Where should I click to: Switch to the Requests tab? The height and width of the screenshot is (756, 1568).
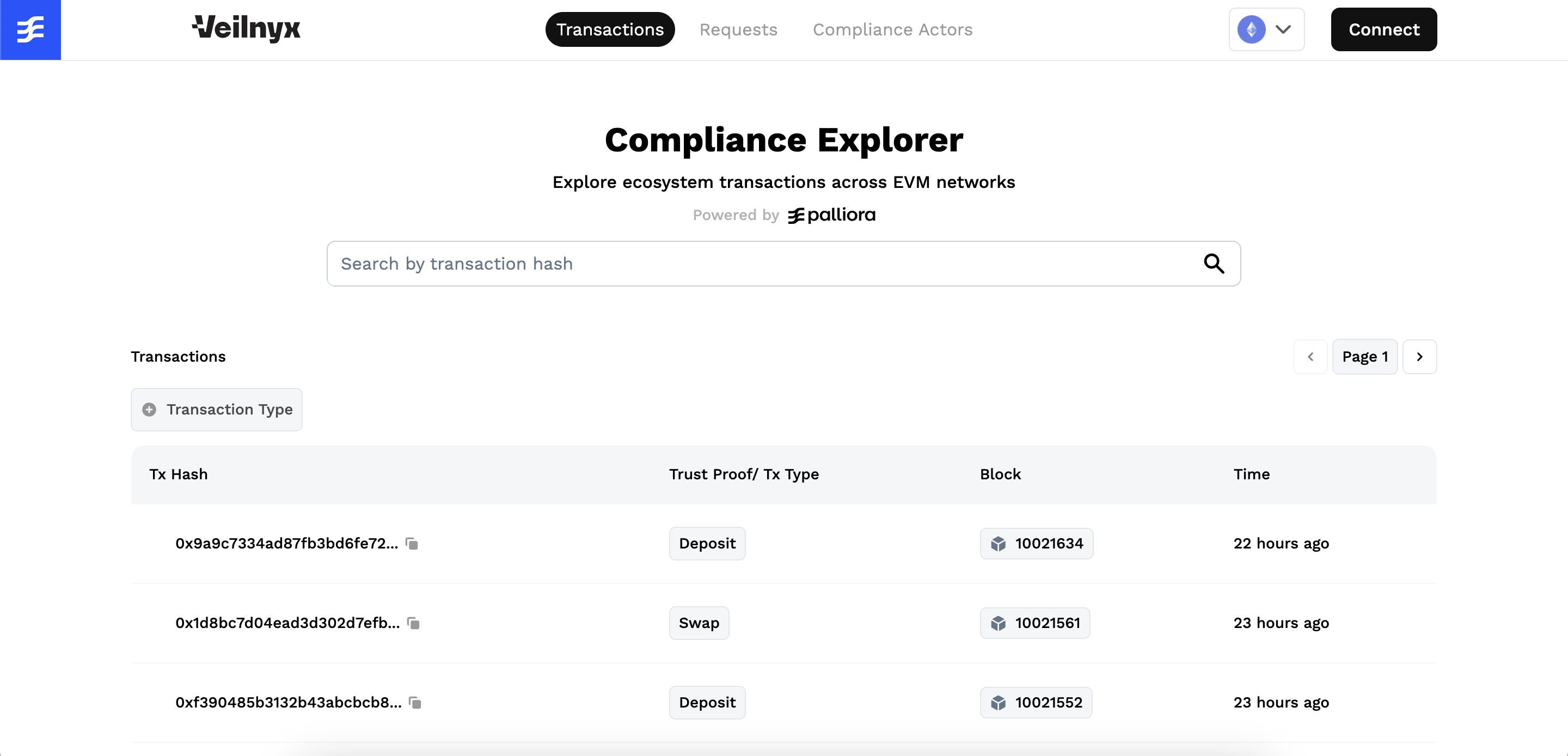point(738,29)
